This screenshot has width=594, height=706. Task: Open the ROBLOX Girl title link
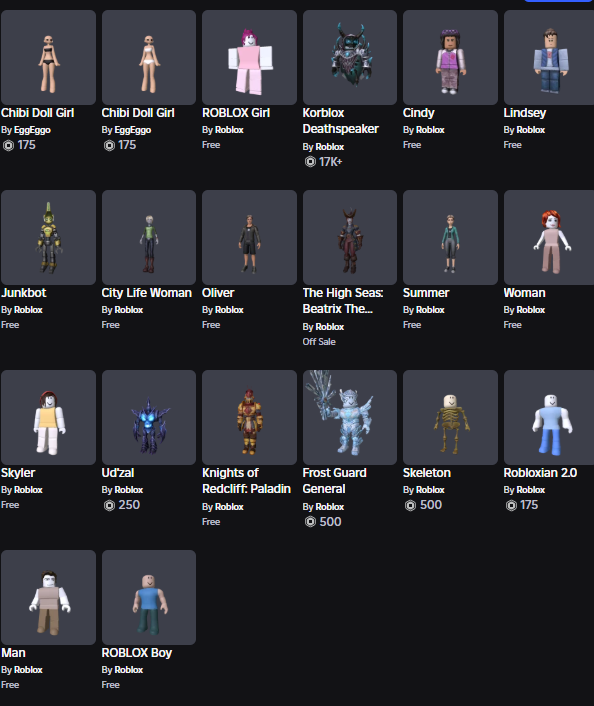[x=236, y=113]
